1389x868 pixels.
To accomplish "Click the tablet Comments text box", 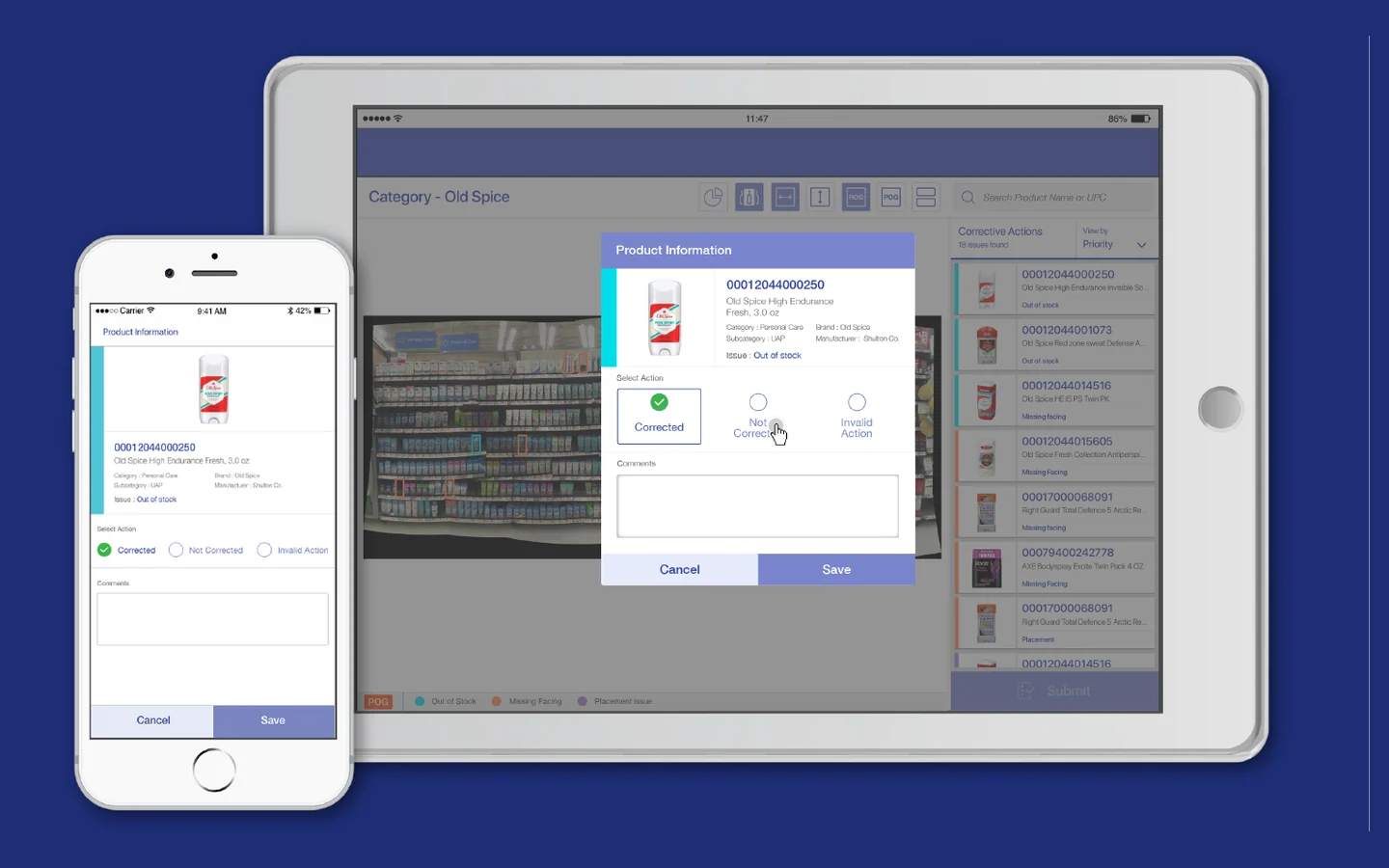I will pyautogui.click(x=757, y=505).
